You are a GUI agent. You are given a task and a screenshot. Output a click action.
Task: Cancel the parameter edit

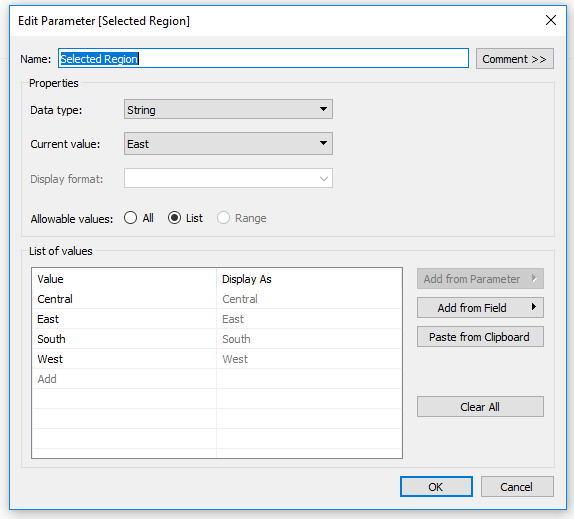pos(517,487)
